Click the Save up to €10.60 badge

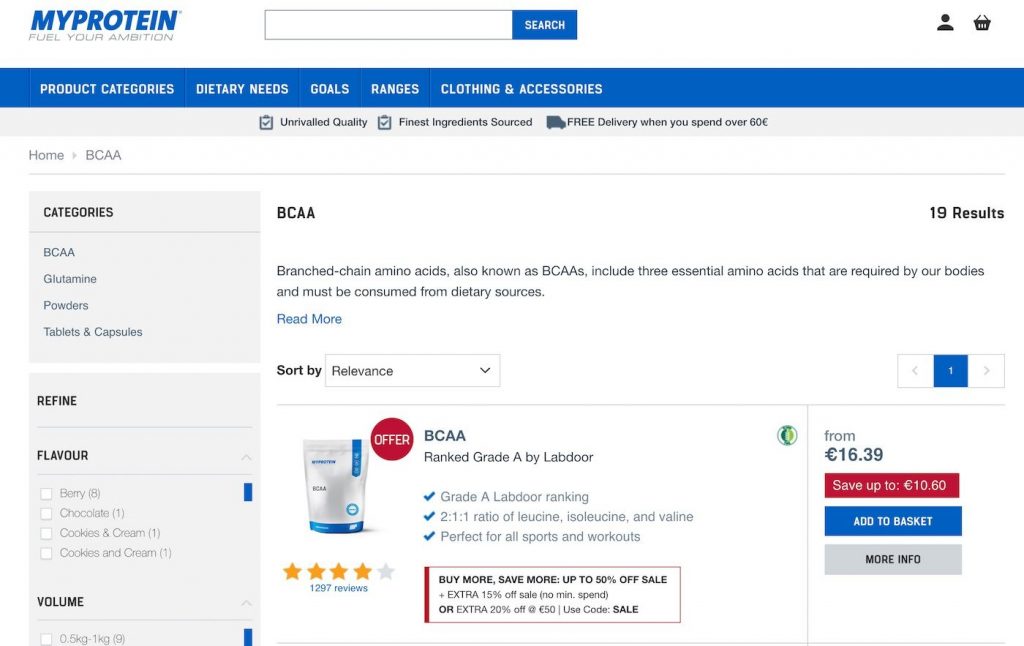click(889, 485)
